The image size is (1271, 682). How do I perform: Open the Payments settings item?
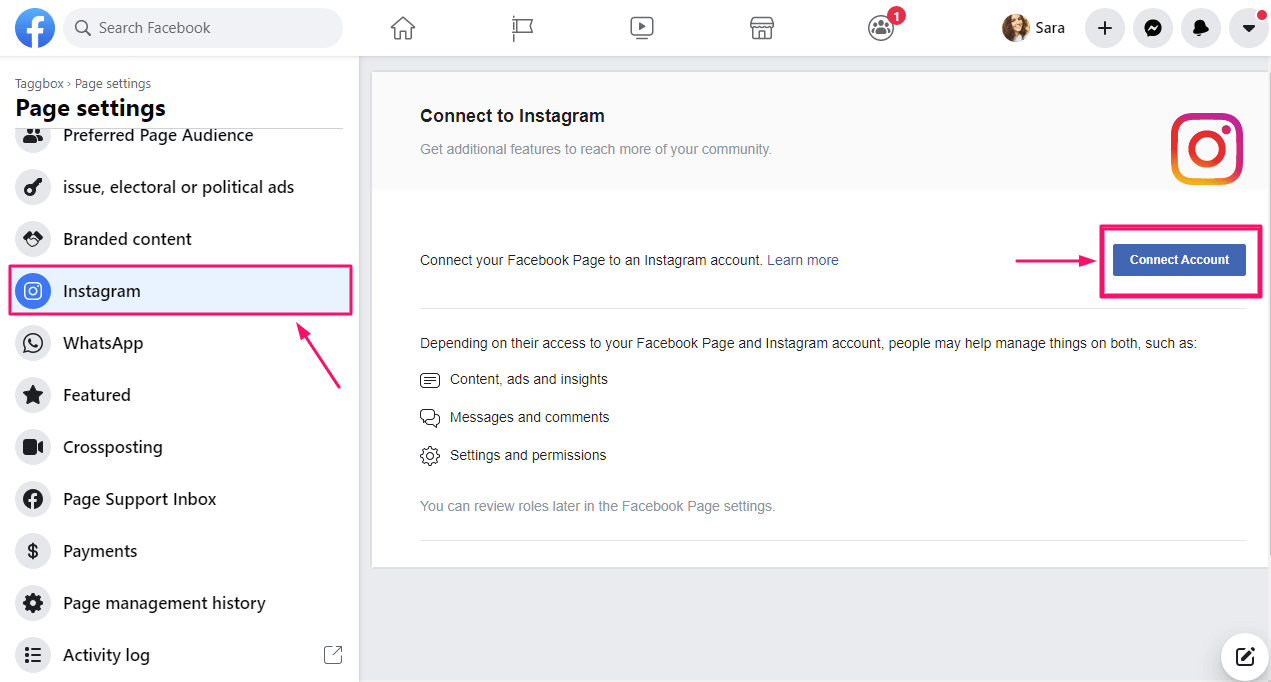100,551
